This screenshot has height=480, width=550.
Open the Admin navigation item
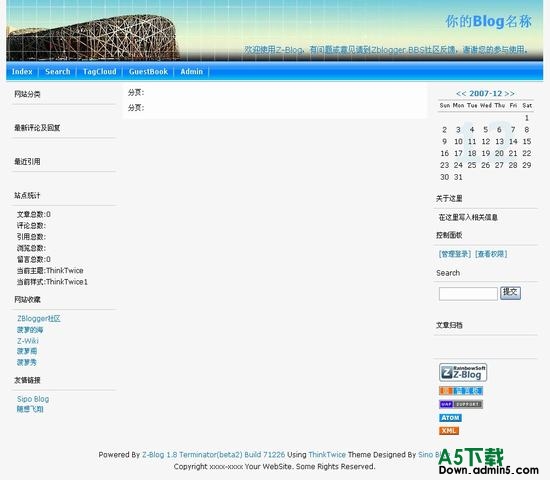192,72
